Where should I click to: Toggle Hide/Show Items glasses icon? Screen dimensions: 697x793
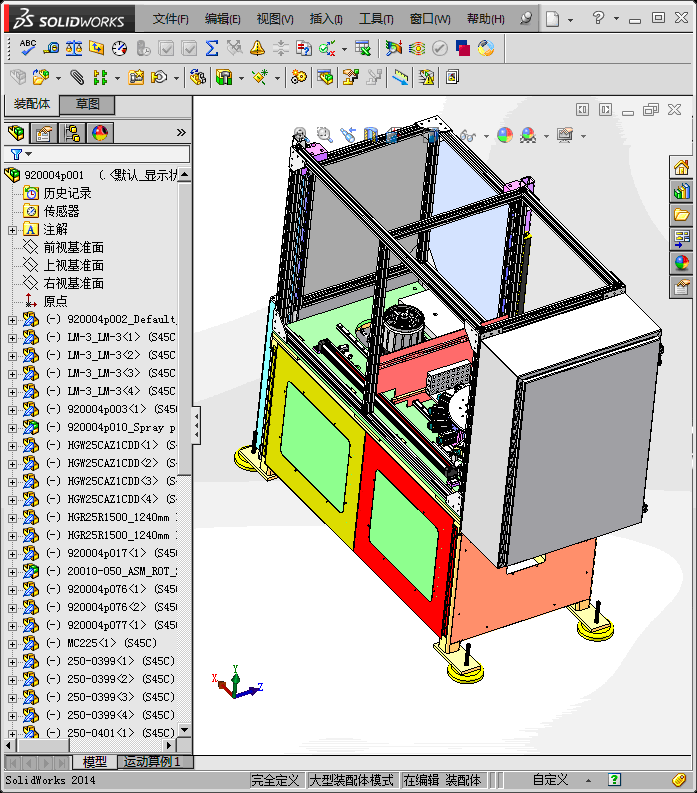click(468, 136)
